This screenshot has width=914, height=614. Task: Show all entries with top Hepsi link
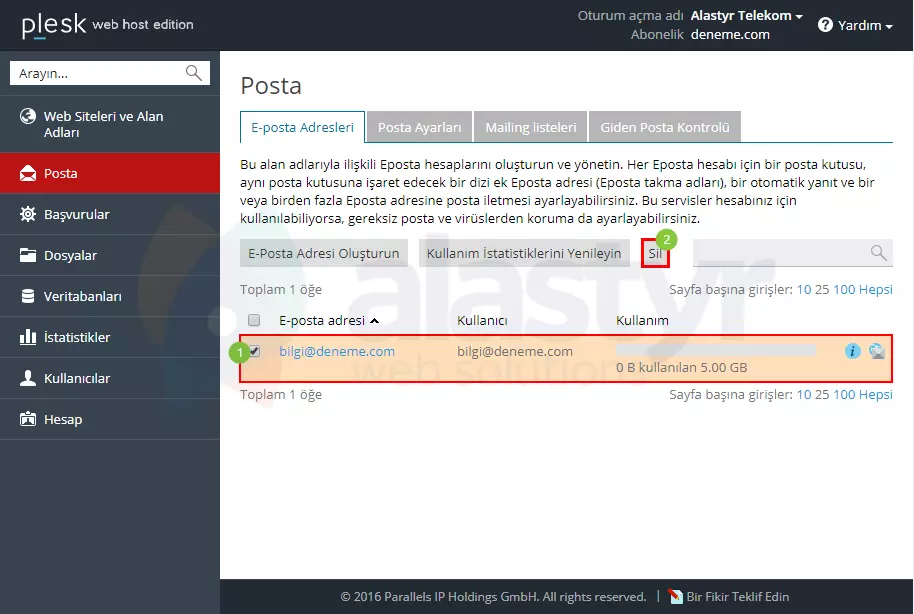click(876, 289)
